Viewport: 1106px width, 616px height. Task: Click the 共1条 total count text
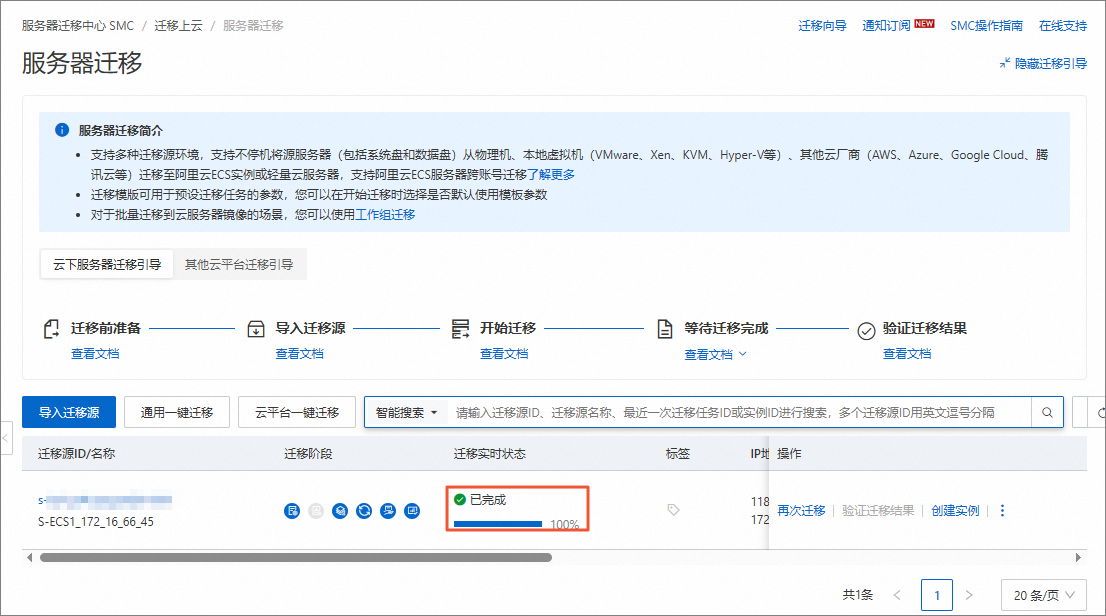point(858,595)
